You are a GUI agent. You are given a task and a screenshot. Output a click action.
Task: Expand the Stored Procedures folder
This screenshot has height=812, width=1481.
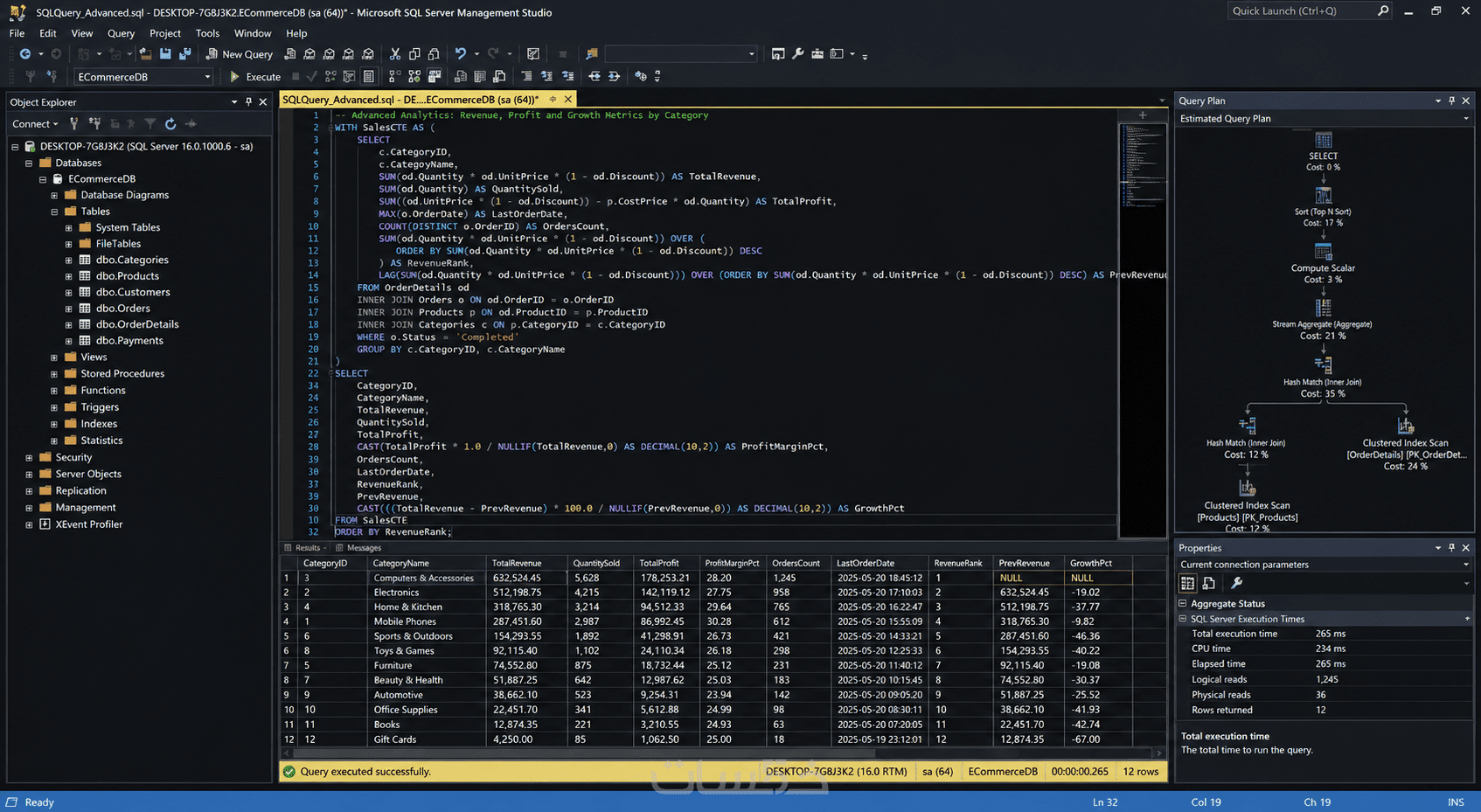pyautogui.click(x=54, y=374)
